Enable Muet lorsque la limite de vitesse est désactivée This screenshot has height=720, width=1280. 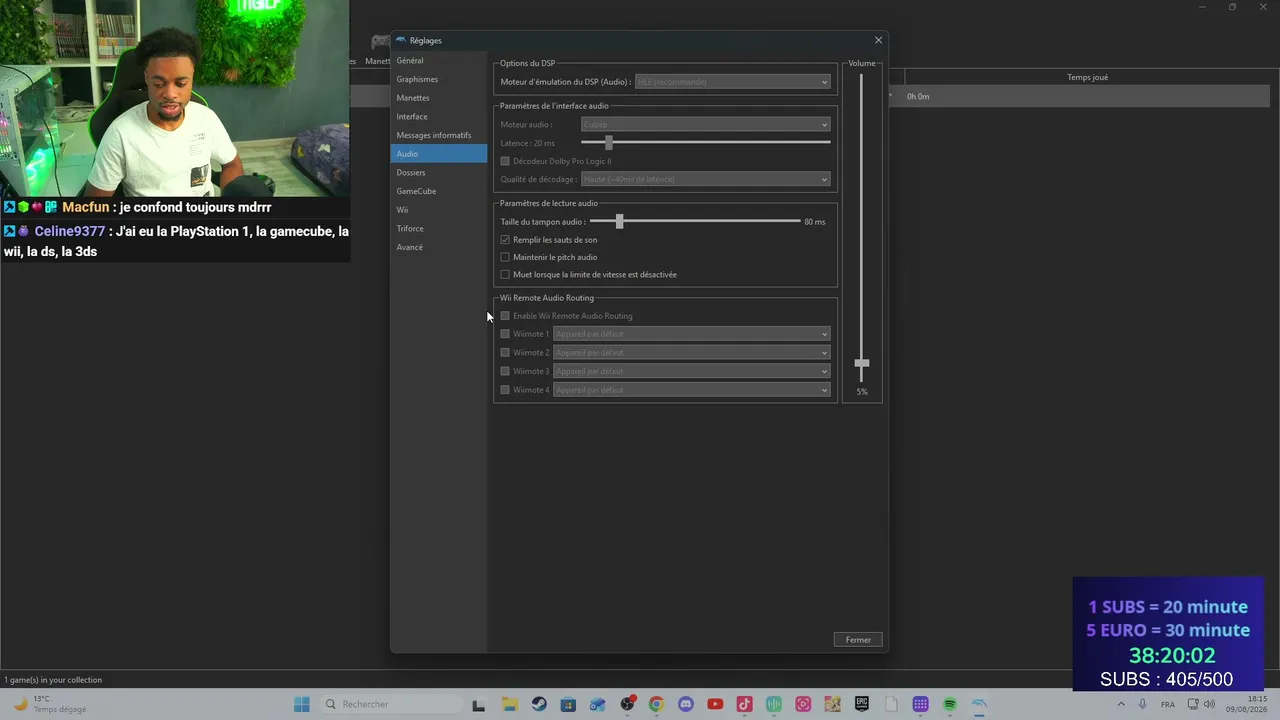click(505, 274)
